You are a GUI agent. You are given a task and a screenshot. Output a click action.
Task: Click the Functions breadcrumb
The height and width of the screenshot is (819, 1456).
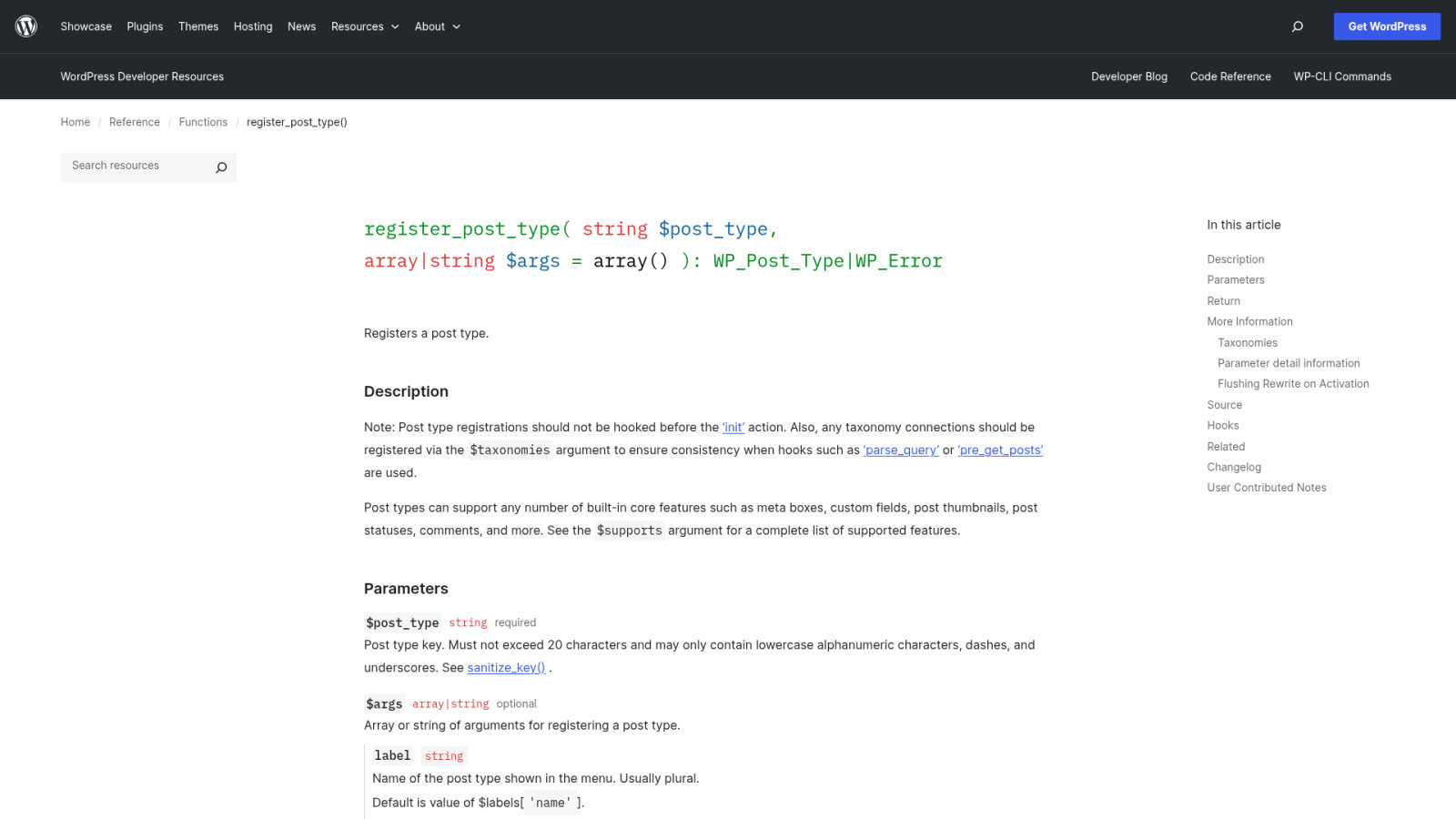(x=203, y=122)
